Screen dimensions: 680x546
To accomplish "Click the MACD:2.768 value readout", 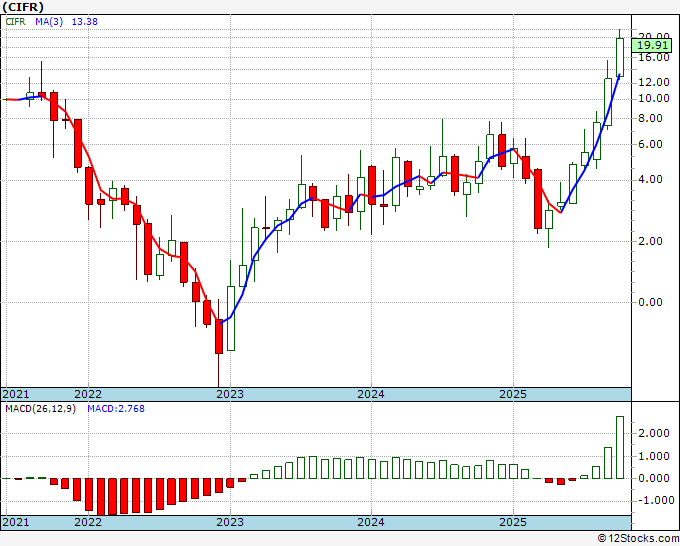I will [116, 410].
